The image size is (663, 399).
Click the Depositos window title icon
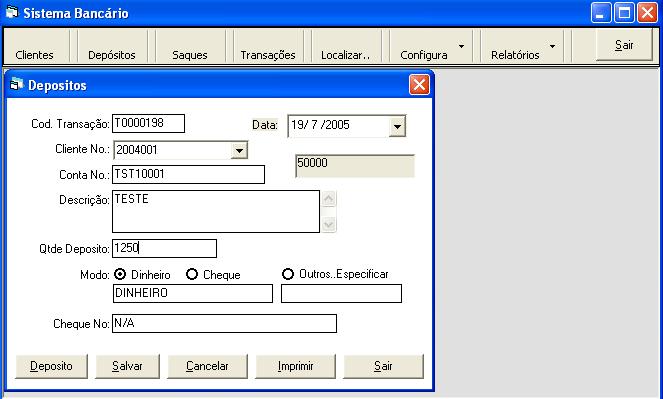tap(16, 85)
